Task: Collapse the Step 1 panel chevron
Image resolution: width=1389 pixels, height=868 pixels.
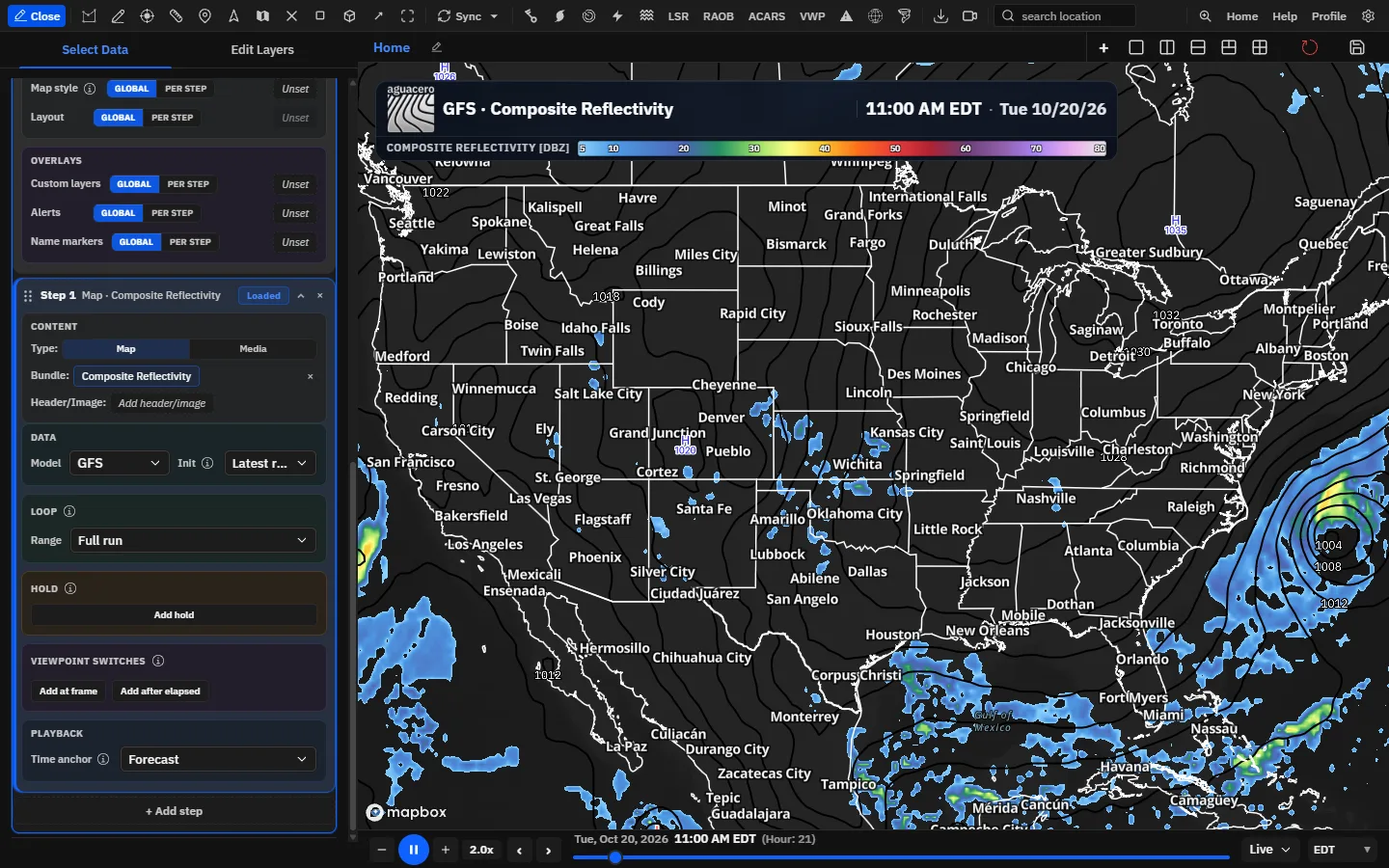Action: point(301,296)
